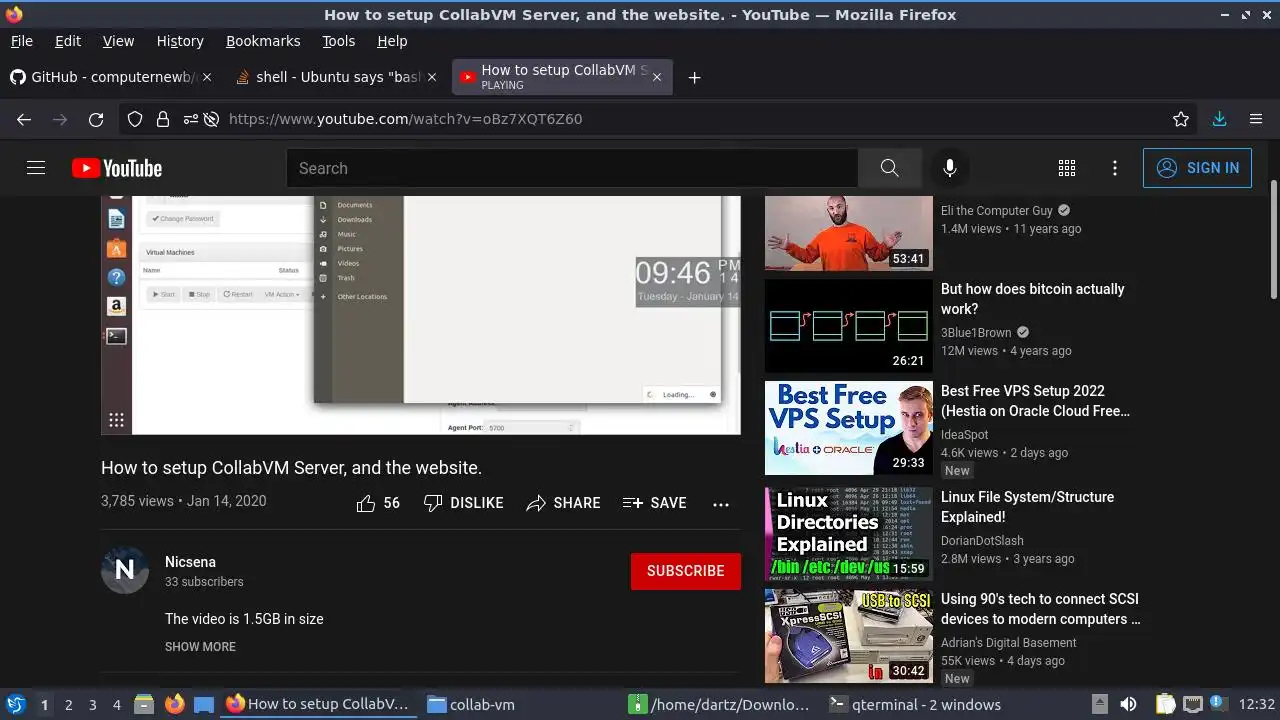Open the Nicsena channel name link

190,562
